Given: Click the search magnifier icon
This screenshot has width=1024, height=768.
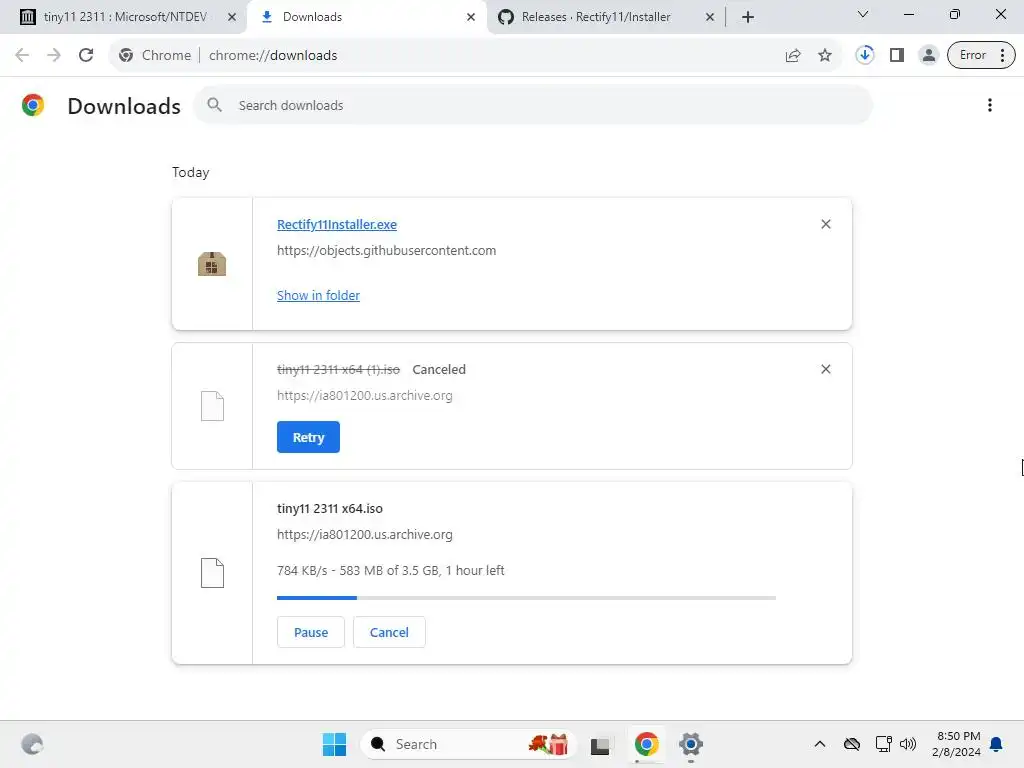Looking at the screenshot, I should [x=214, y=105].
